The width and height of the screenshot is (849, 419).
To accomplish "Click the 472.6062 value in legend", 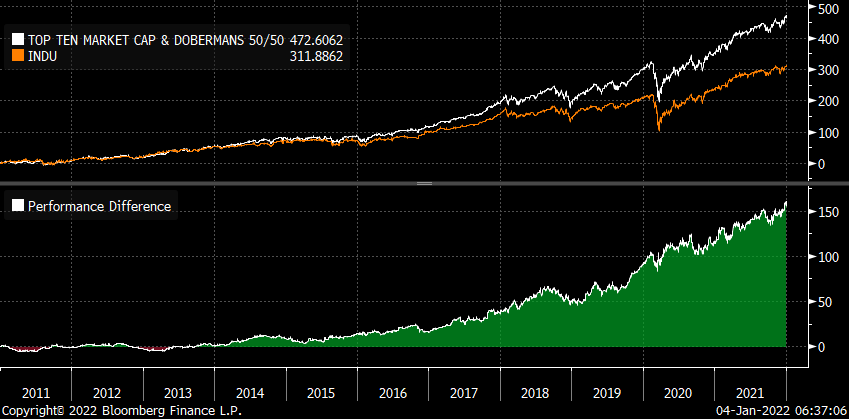I will point(324,40).
